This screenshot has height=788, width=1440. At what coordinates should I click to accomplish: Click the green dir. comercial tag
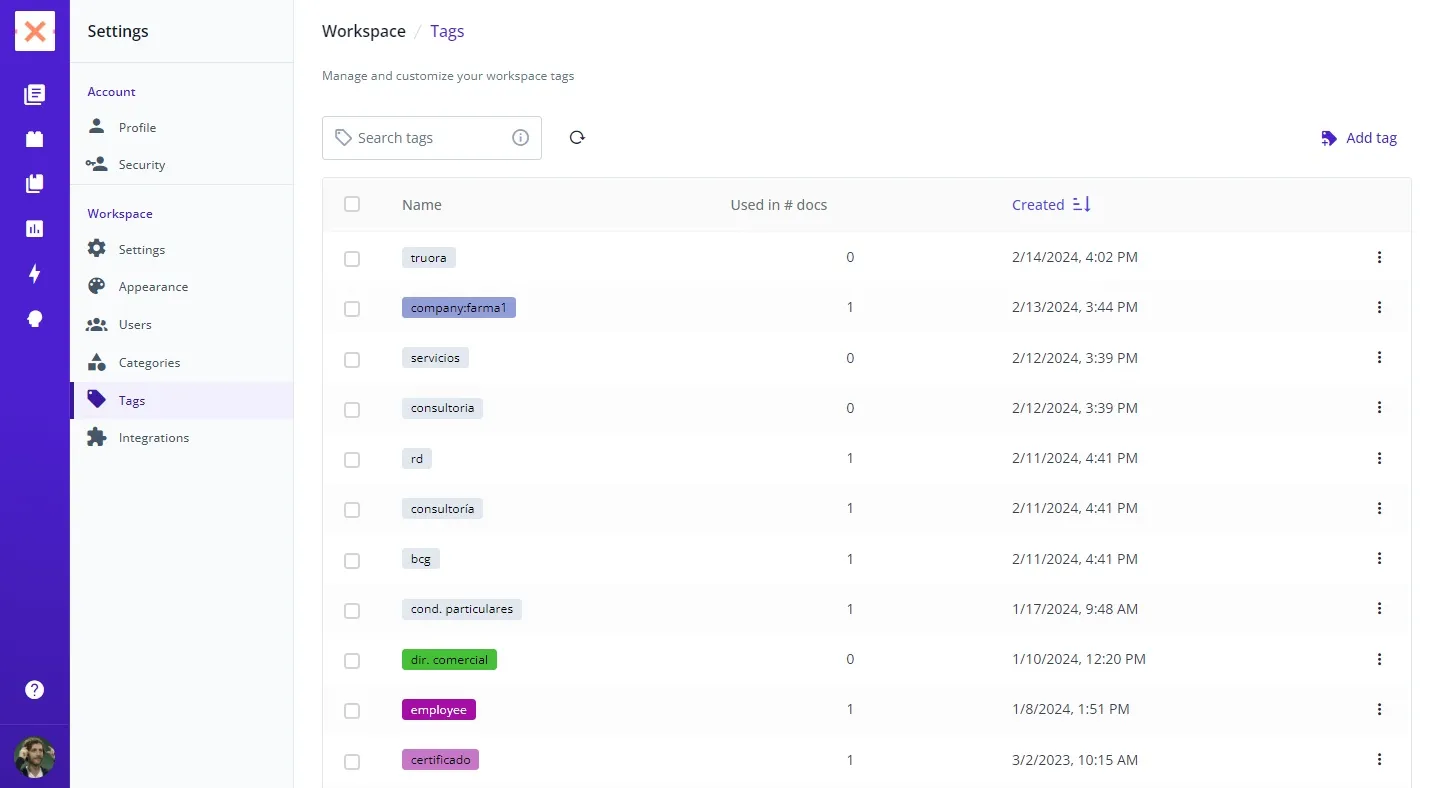449,660
